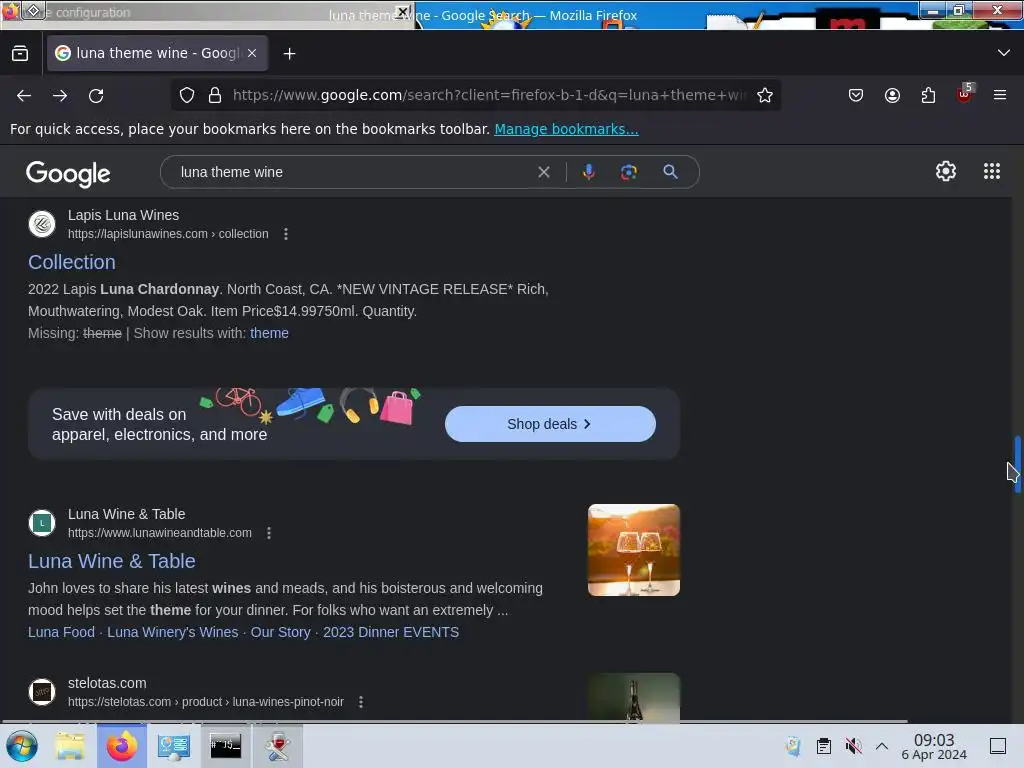This screenshot has height=768, width=1024.
Task: Open the clipboard tray icon
Action: [x=824, y=746]
